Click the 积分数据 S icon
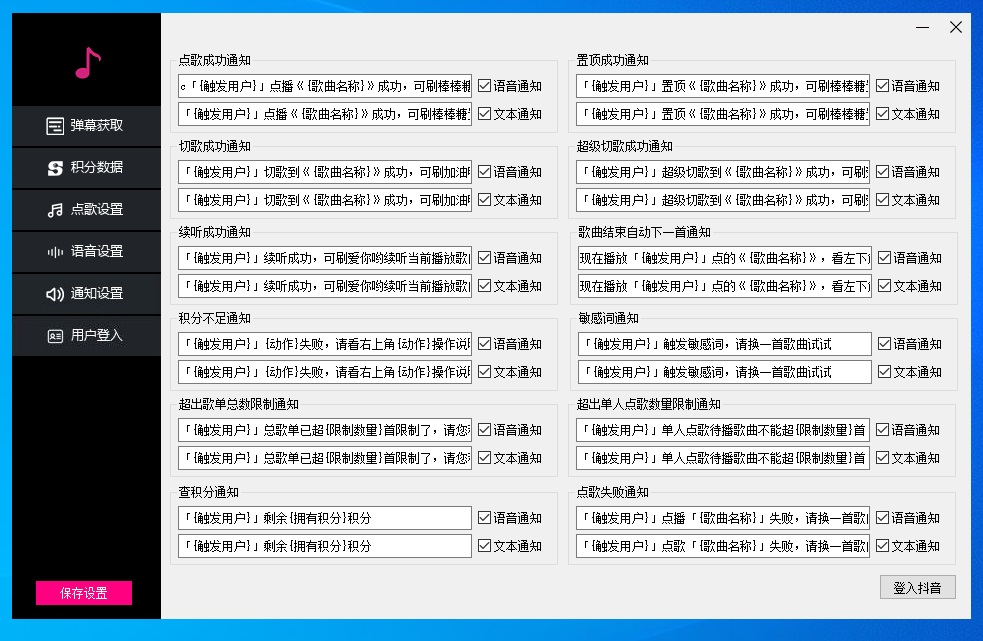The height and width of the screenshot is (641, 983). point(55,168)
